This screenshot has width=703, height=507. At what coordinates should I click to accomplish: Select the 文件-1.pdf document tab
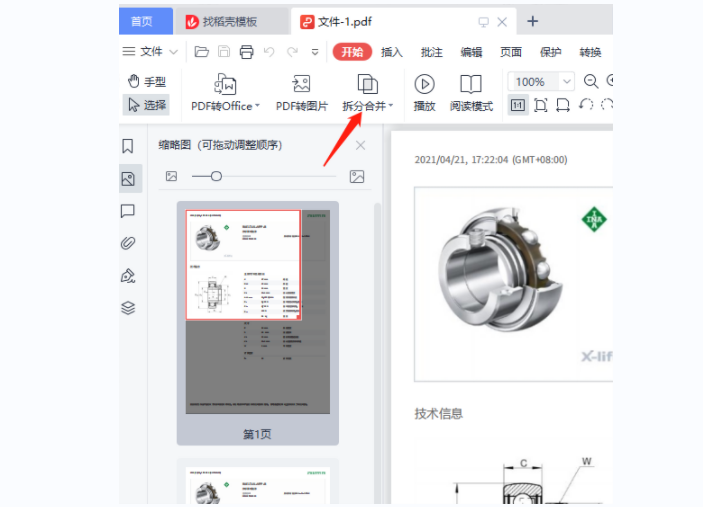pyautogui.click(x=344, y=22)
